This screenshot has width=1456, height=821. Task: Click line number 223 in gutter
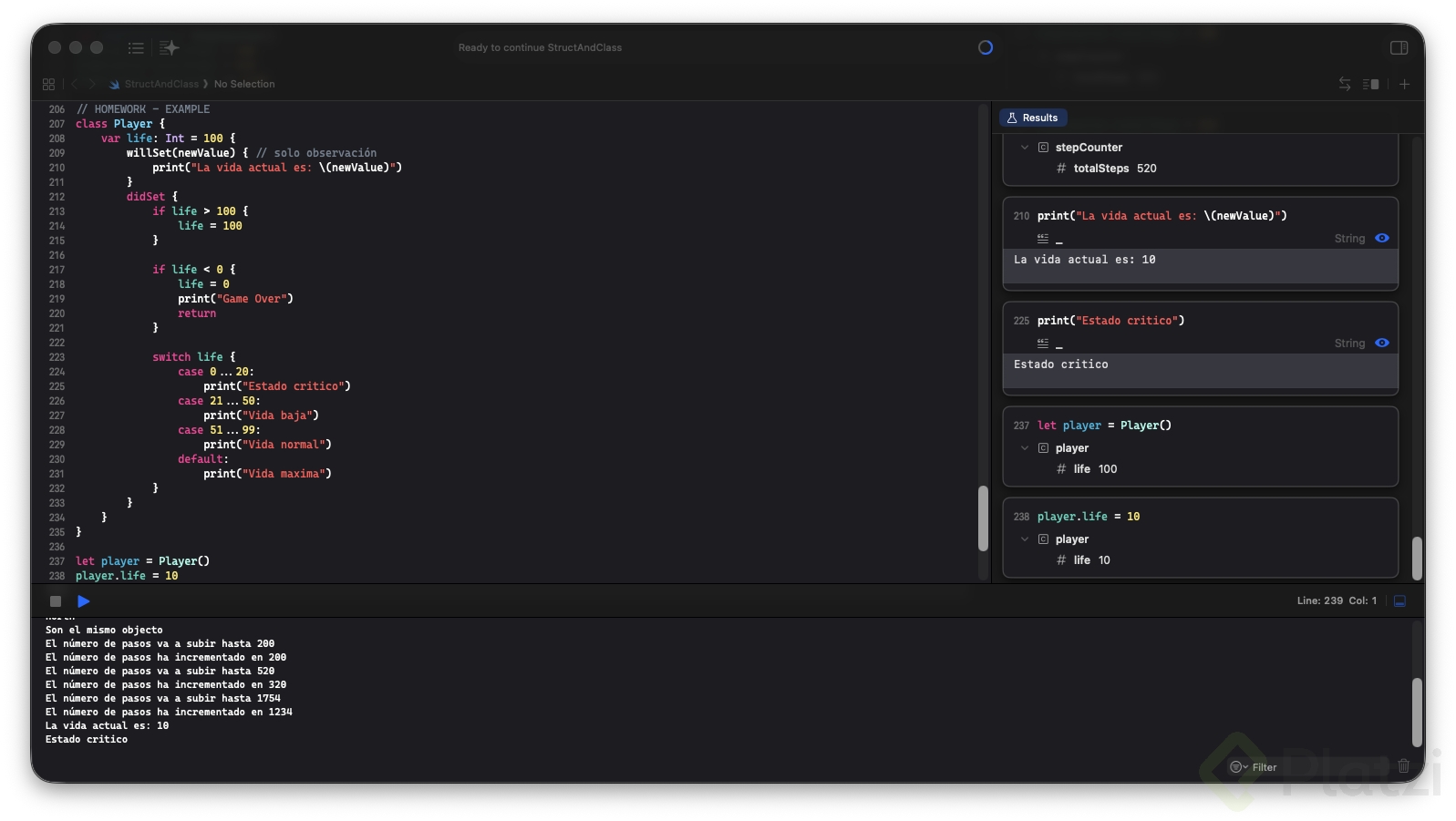pyautogui.click(x=57, y=357)
